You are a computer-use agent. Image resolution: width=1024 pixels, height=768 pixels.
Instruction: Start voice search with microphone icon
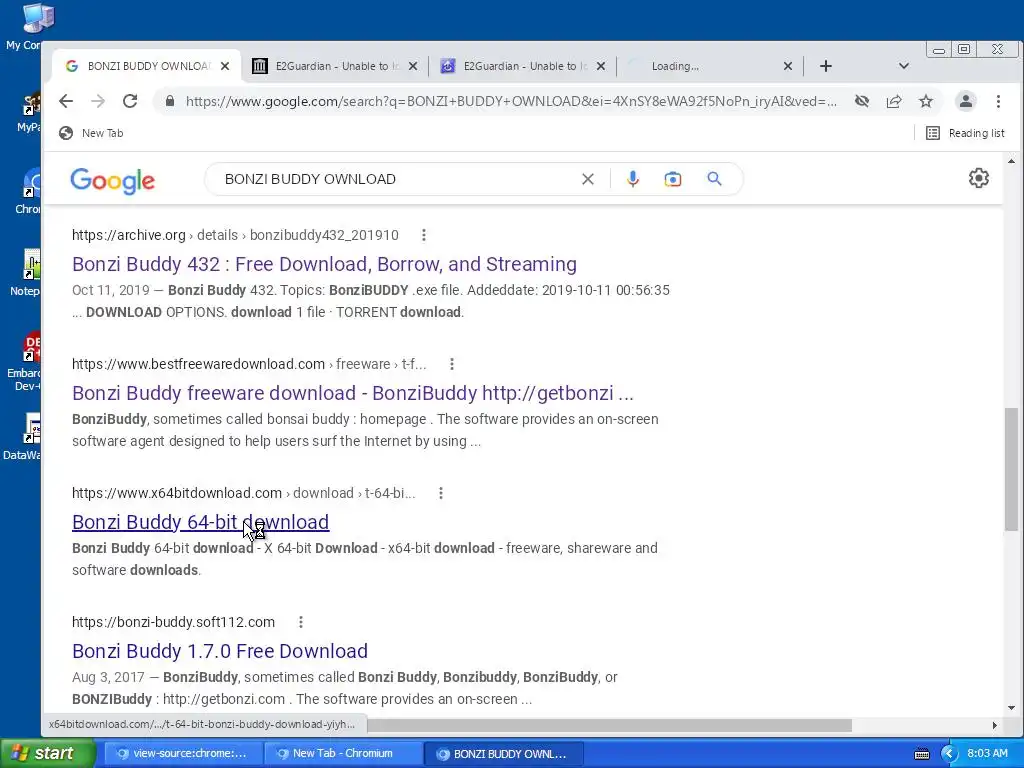pyautogui.click(x=632, y=179)
